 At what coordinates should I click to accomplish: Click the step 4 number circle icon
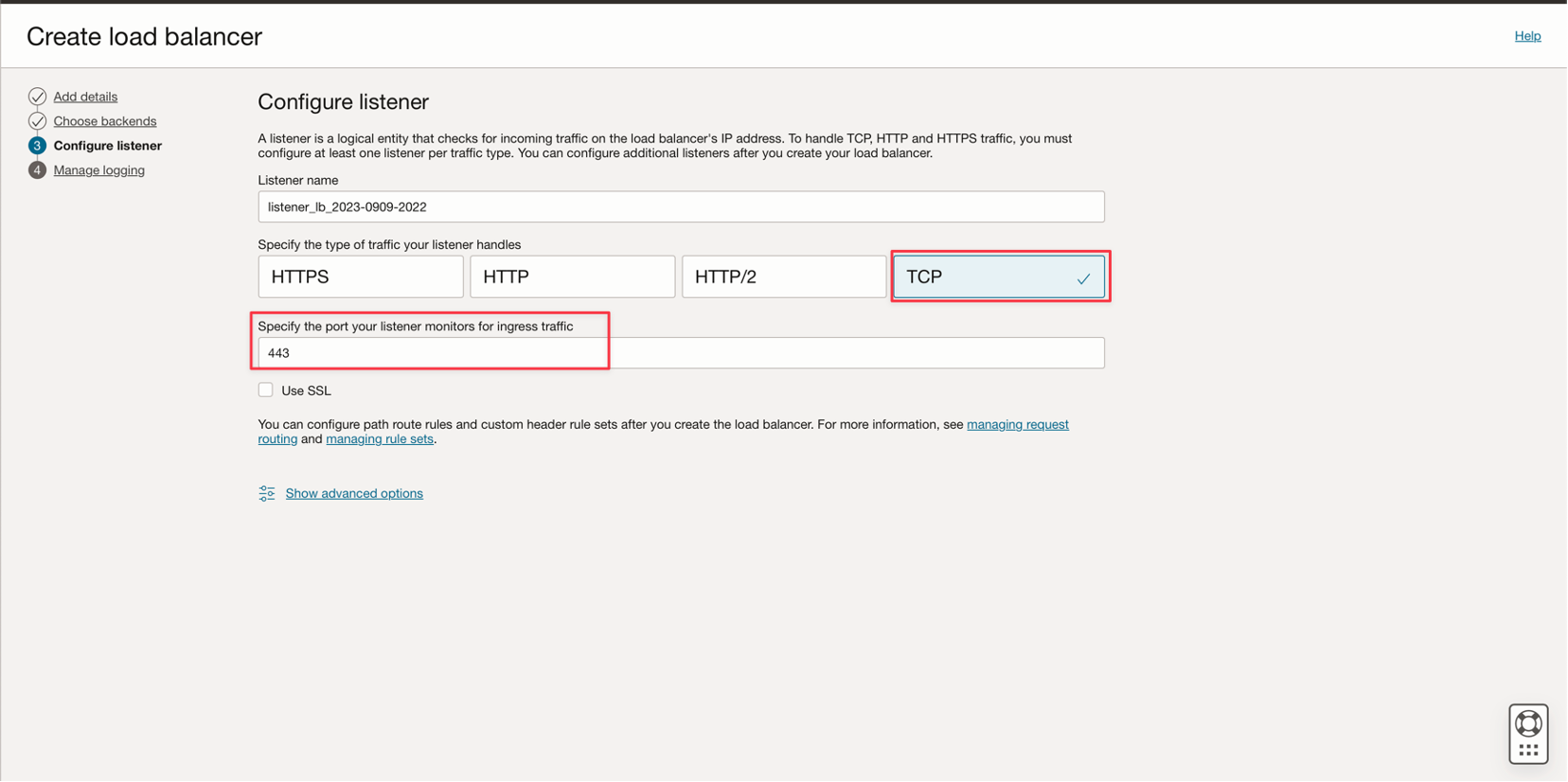37,170
